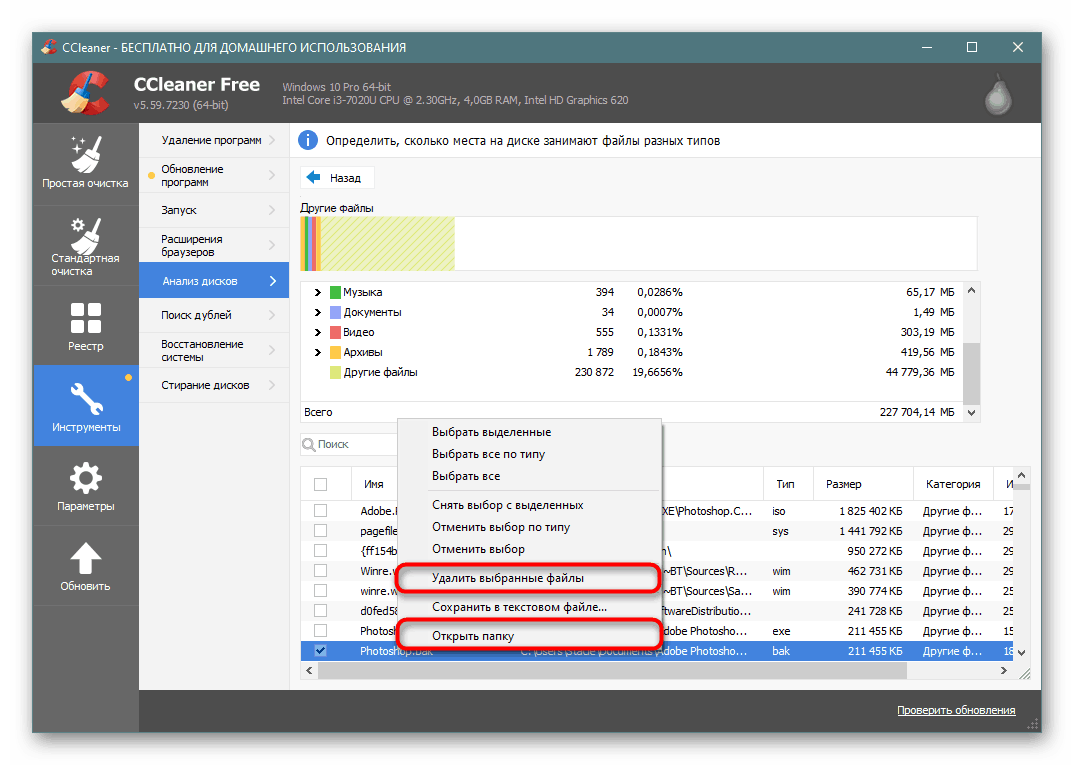Open the Стандартная очистка section
This screenshot has height=765, width=1074.
86,246
